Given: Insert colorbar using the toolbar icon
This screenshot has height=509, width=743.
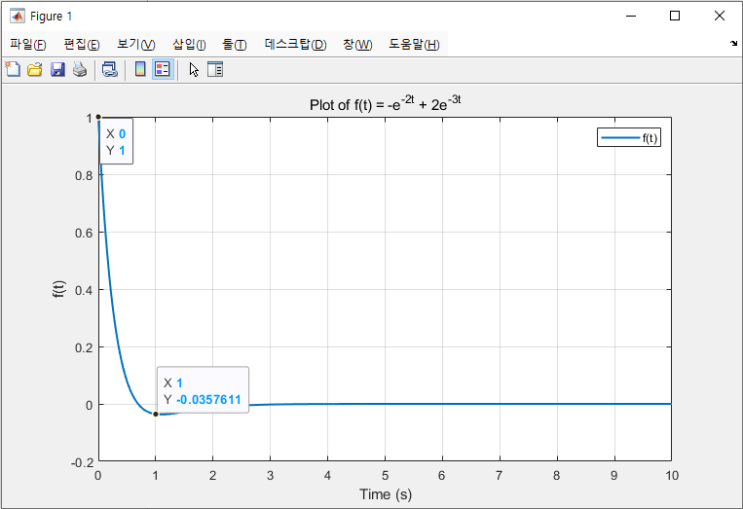Looking at the screenshot, I should 140,70.
